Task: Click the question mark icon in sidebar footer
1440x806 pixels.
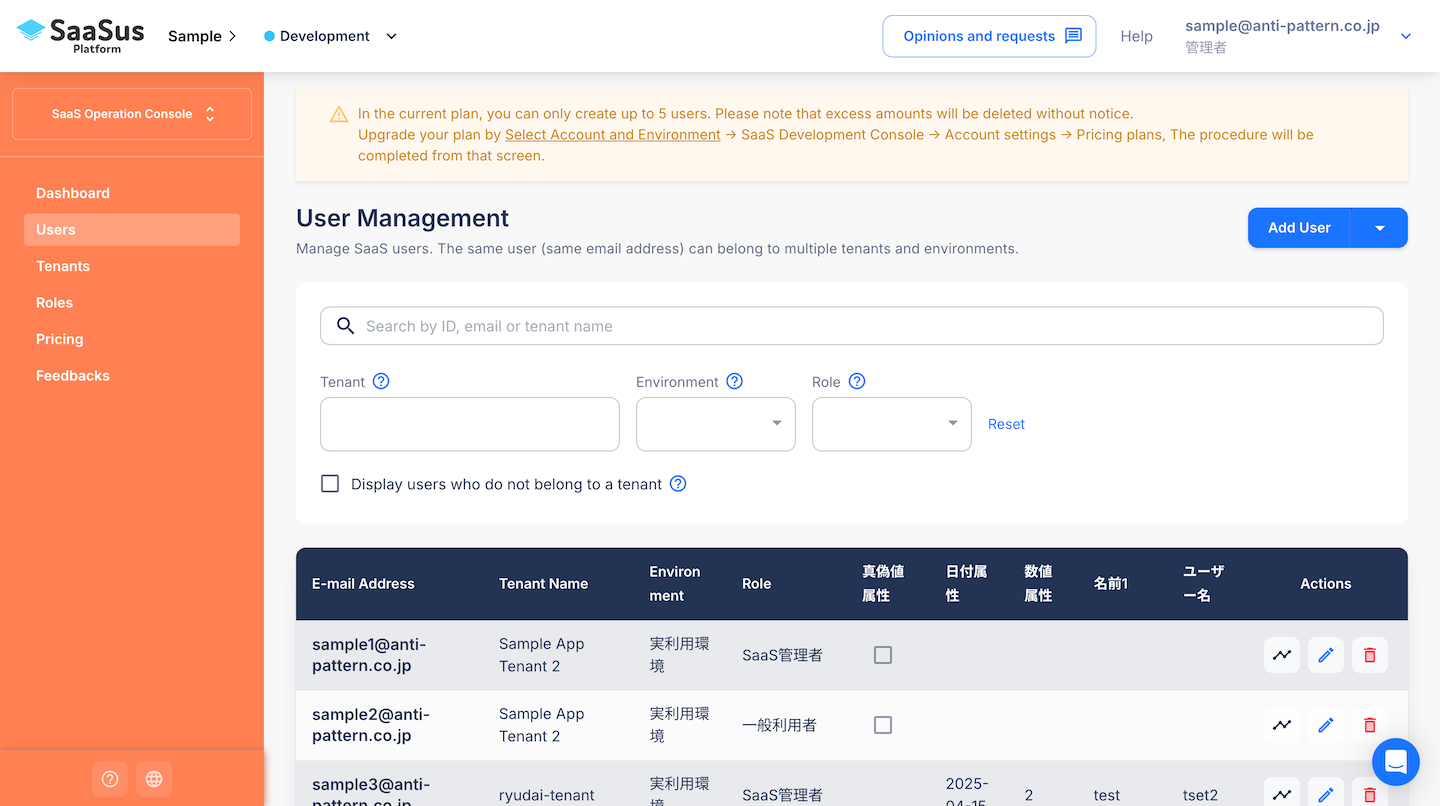Action: pyautogui.click(x=110, y=779)
